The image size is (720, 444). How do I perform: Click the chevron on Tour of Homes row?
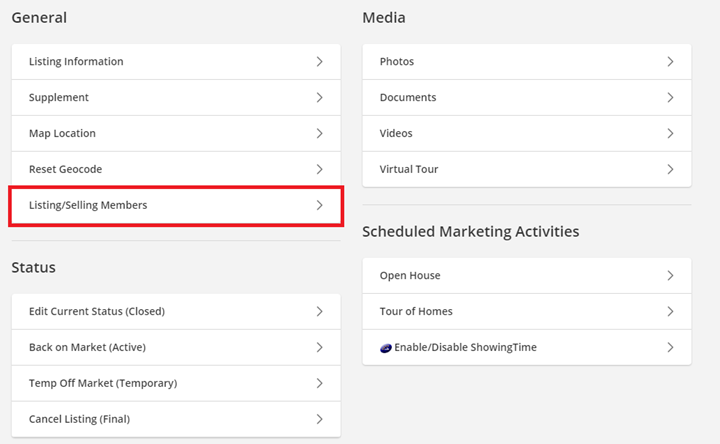pyautogui.click(x=670, y=311)
